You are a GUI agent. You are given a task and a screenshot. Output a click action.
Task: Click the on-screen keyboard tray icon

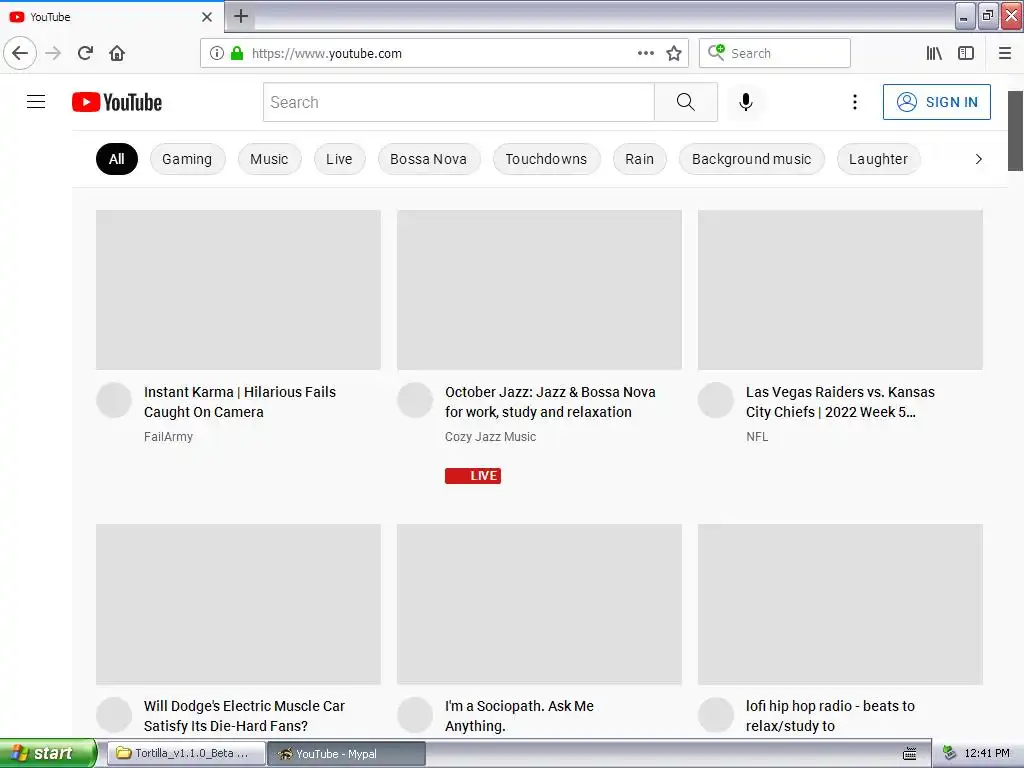click(909, 754)
